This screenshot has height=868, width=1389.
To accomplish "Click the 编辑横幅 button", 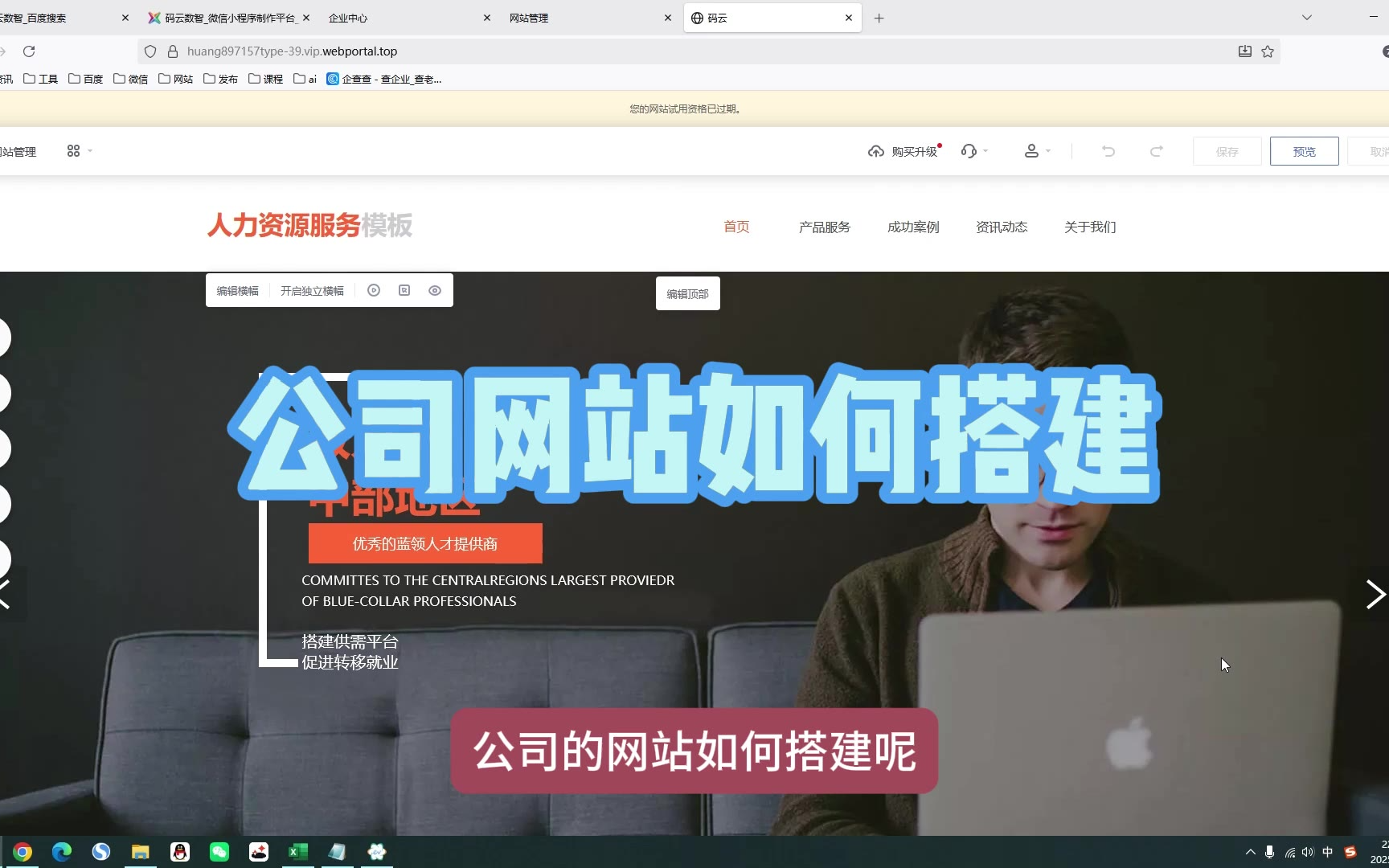I will tap(238, 291).
